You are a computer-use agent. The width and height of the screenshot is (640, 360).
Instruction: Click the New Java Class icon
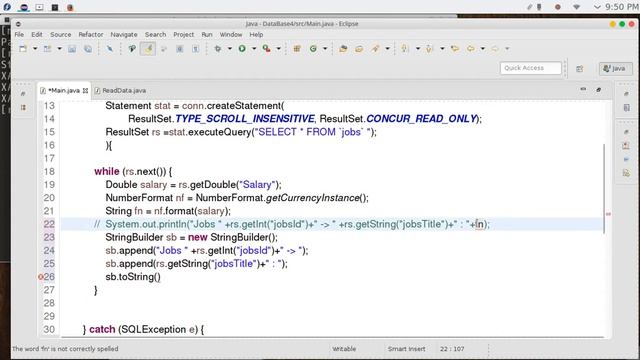(313, 49)
